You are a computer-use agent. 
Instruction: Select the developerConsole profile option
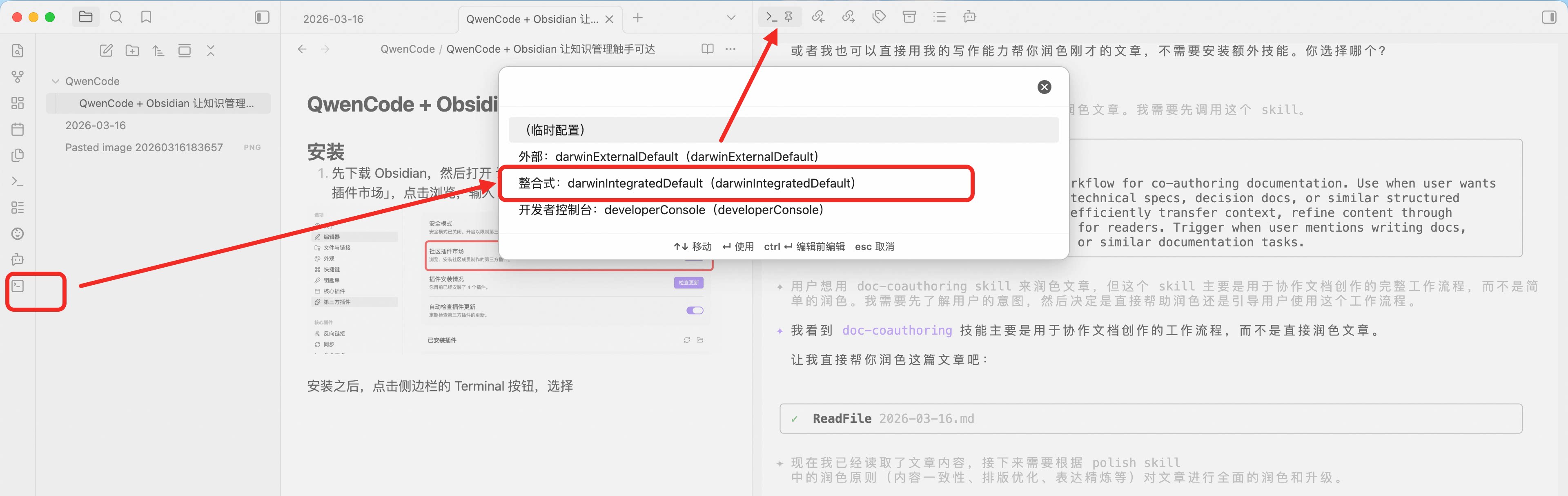click(x=671, y=210)
